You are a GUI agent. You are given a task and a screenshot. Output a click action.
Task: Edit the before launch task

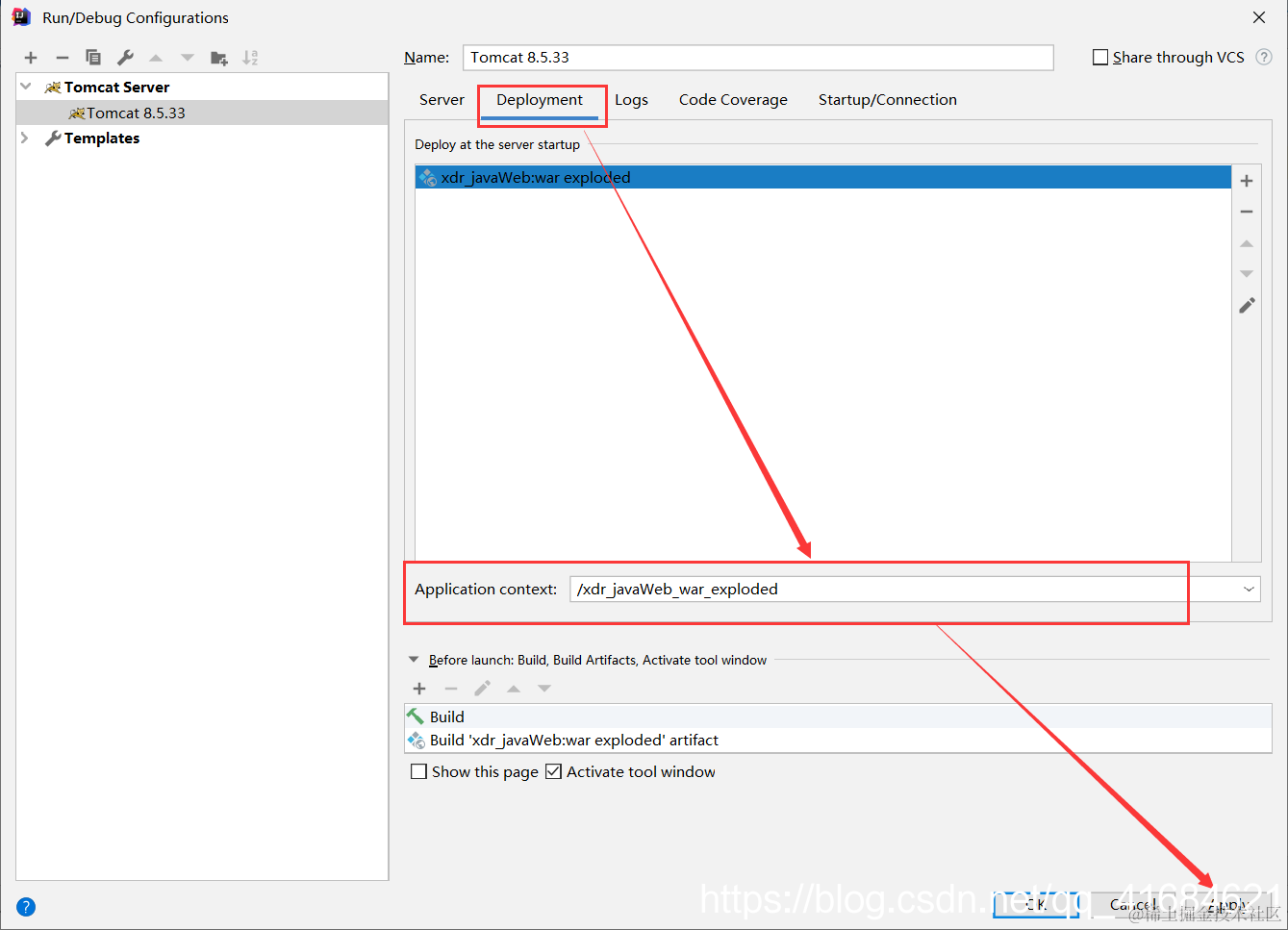click(482, 689)
